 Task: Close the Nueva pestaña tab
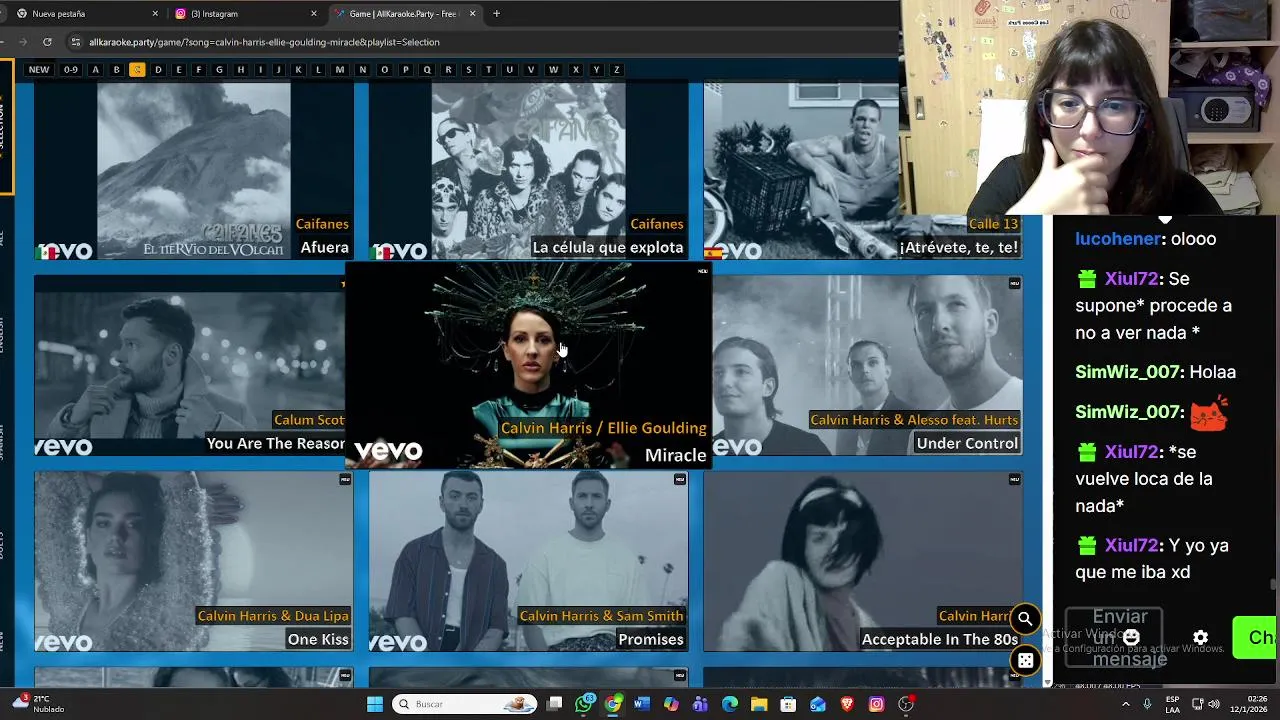point(155,14)
